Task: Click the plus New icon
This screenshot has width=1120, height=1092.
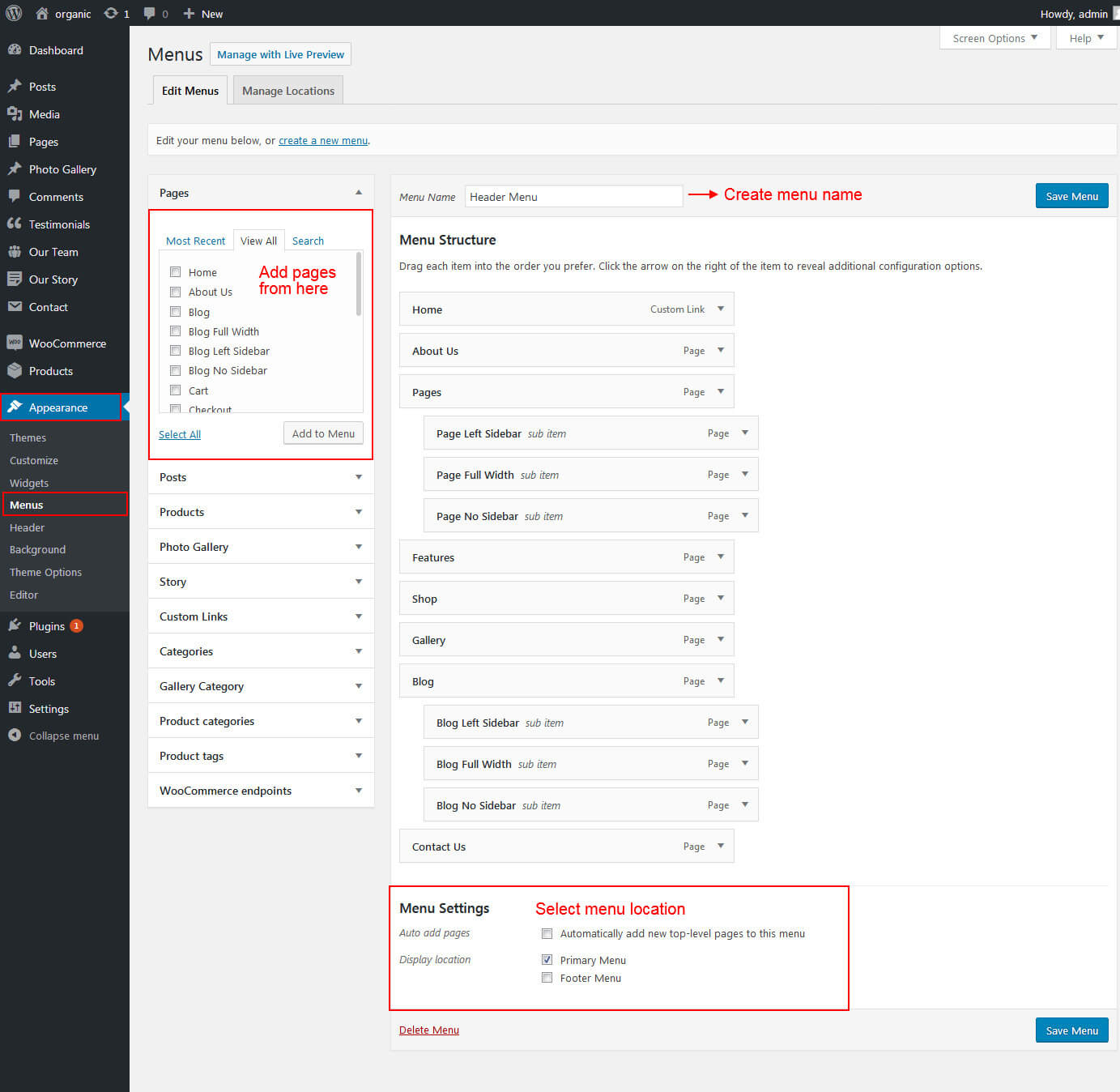Action: coord(189,13)
